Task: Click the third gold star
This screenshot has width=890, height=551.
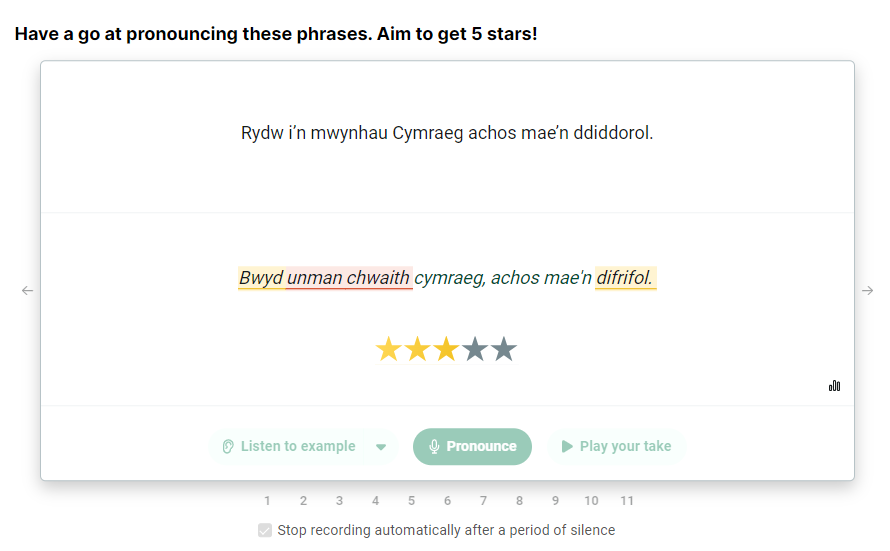Action: coord(446,350)
